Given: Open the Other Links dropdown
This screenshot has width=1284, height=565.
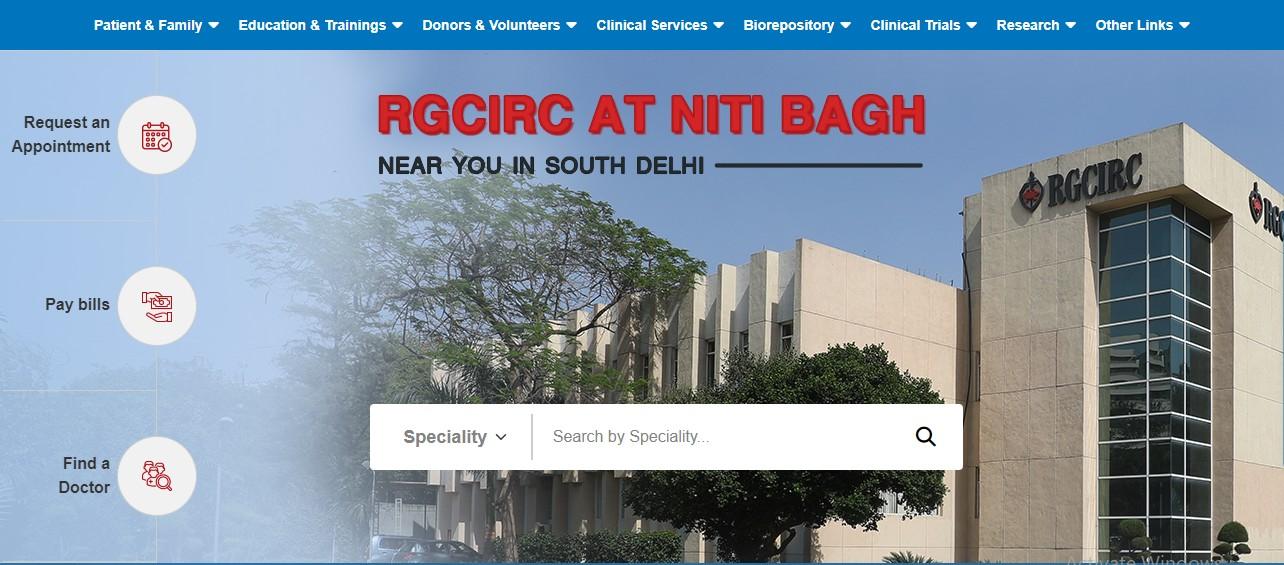Looking at the screenshot, I should point(1142,25).
